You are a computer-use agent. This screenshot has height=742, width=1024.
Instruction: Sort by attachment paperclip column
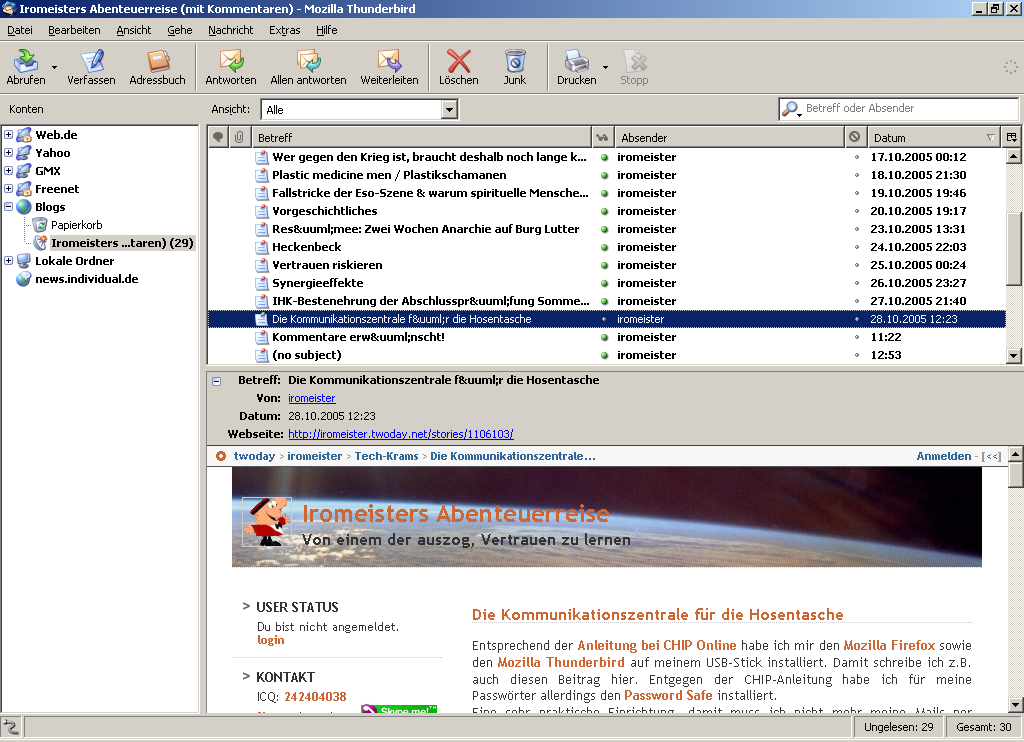tap(239, 137)
